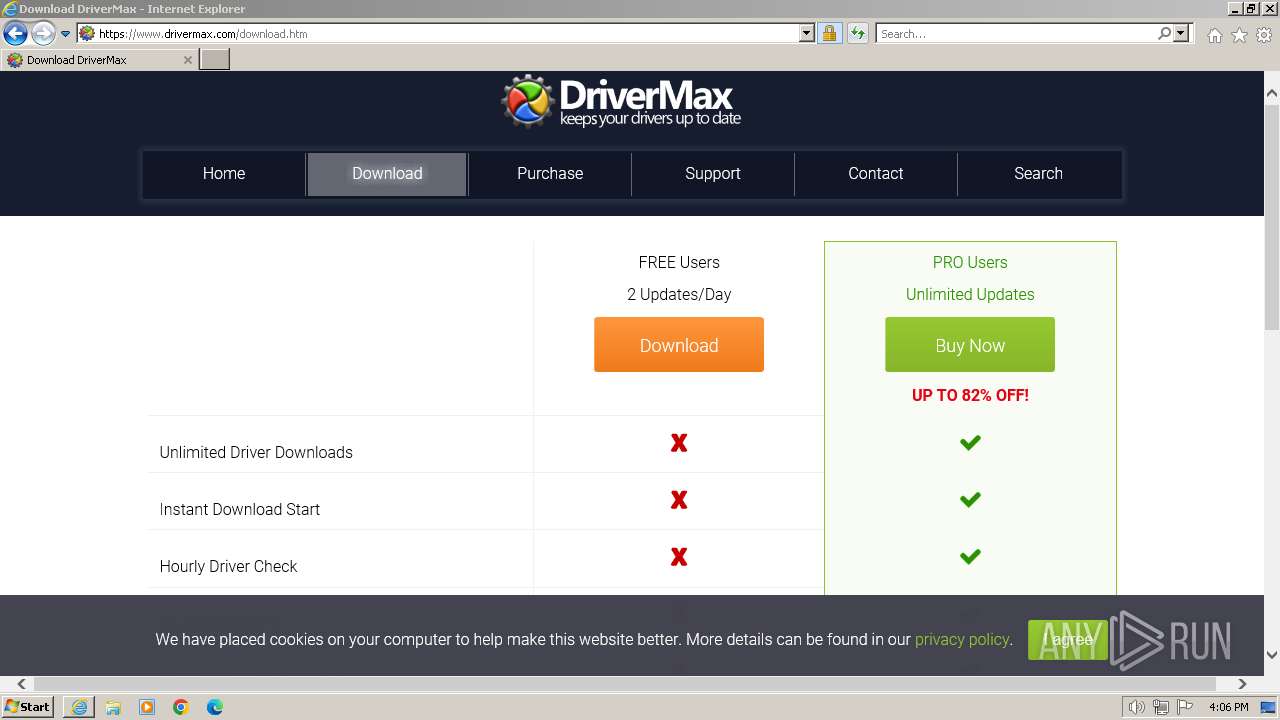Viewport: 1280px width, 720px height.
Task: Open the Tools gear icon
Action: coord(1264,35)
